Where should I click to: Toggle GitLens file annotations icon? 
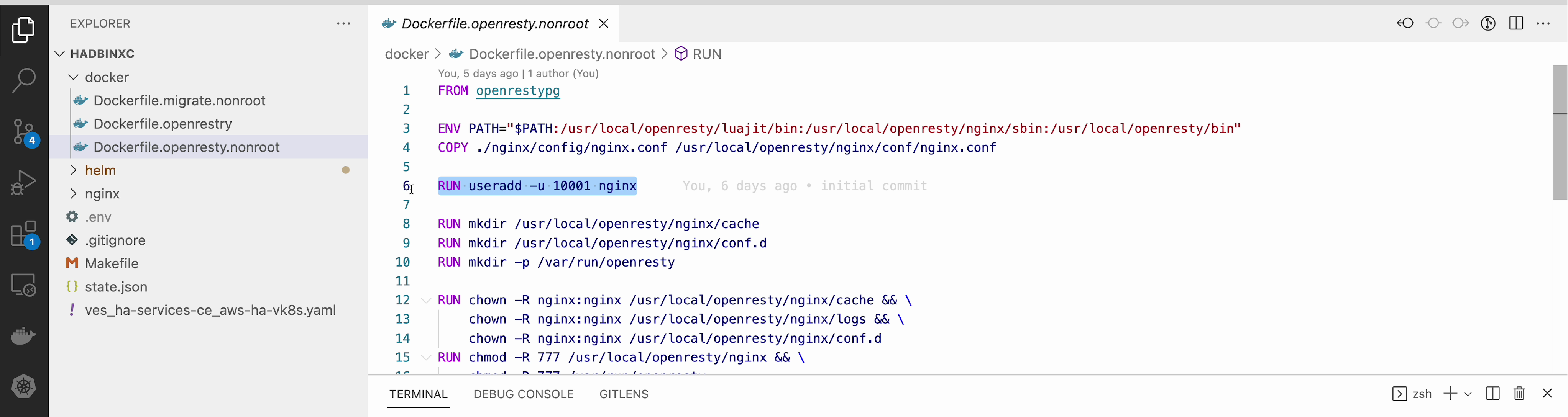[x=1488, y=23]
